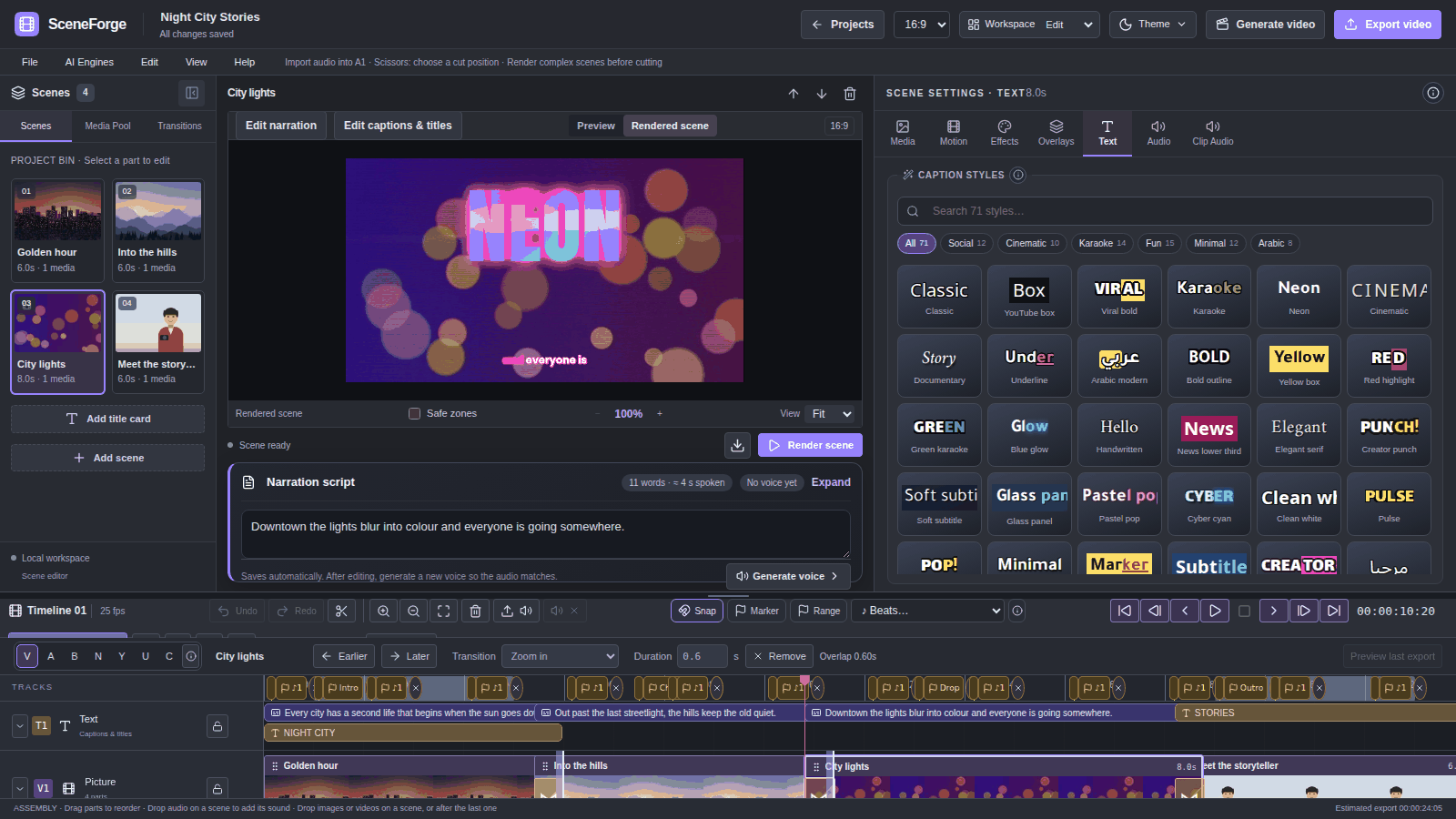
Task: Zoom out on the timeline
Action: coord(414,612)
